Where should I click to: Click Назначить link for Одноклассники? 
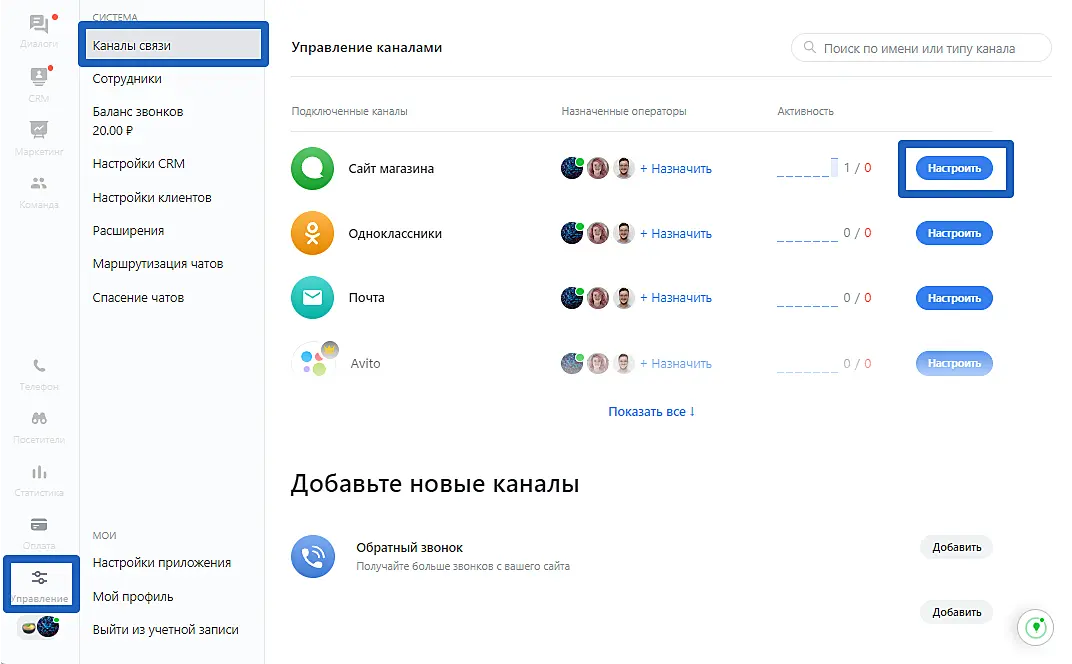click(676, 234)
